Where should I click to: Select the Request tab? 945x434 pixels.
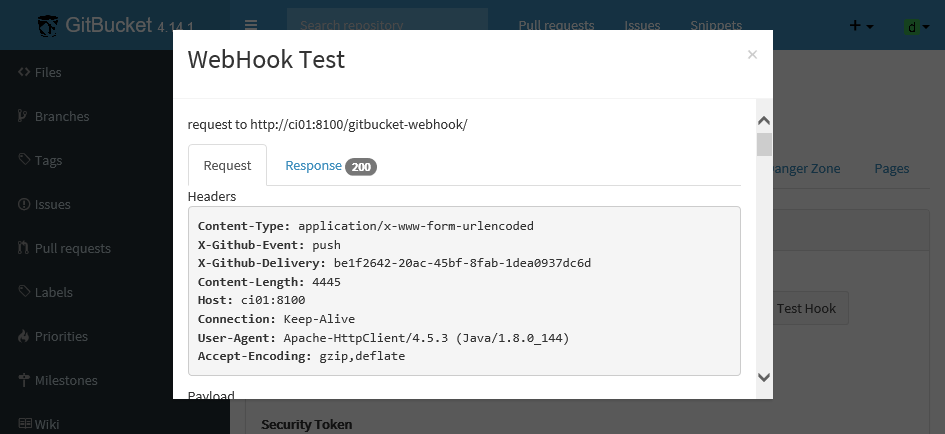click(x=227, y=166)
